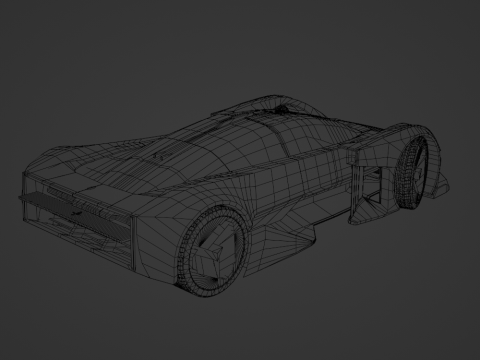Select the front wheel of the wireframe car
480x360 pixels.
click(212, 252)
